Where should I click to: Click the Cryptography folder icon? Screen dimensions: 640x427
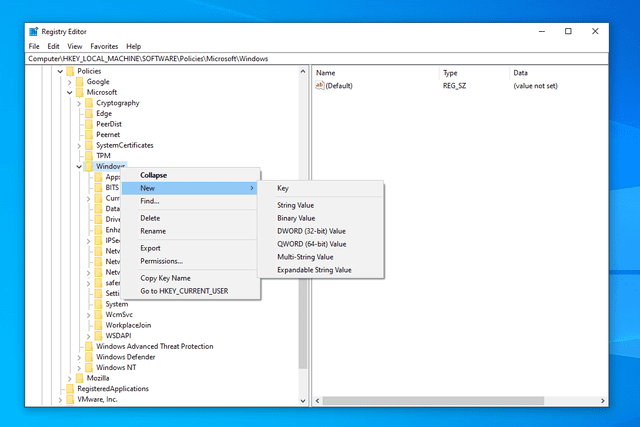coord(89,103)
